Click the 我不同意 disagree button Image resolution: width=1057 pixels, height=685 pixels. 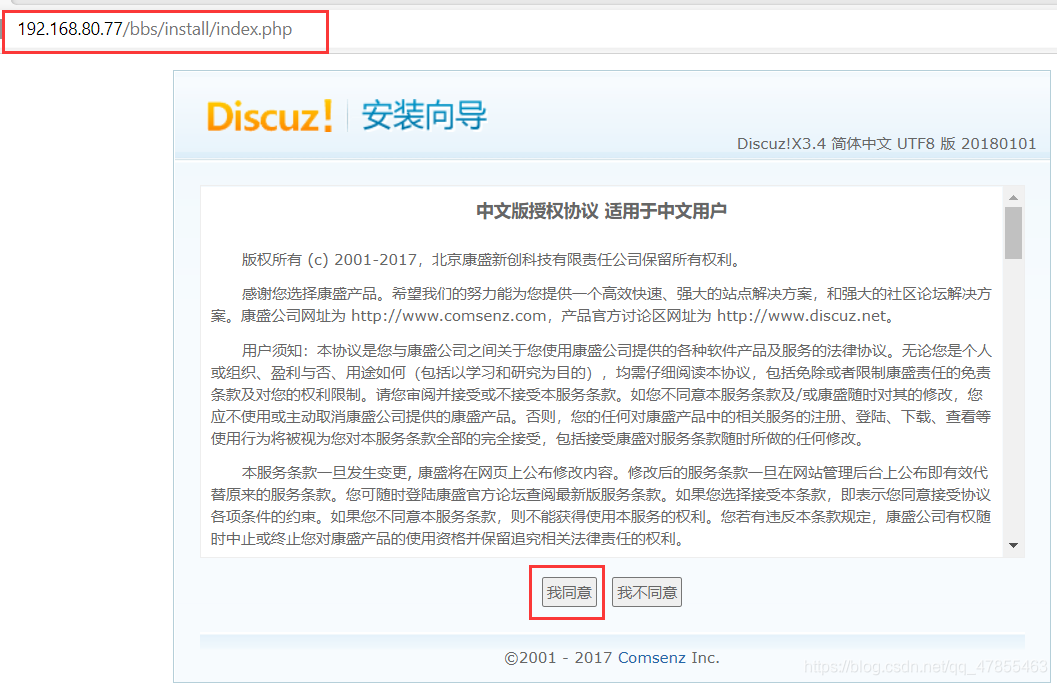[x=646, y=593]
